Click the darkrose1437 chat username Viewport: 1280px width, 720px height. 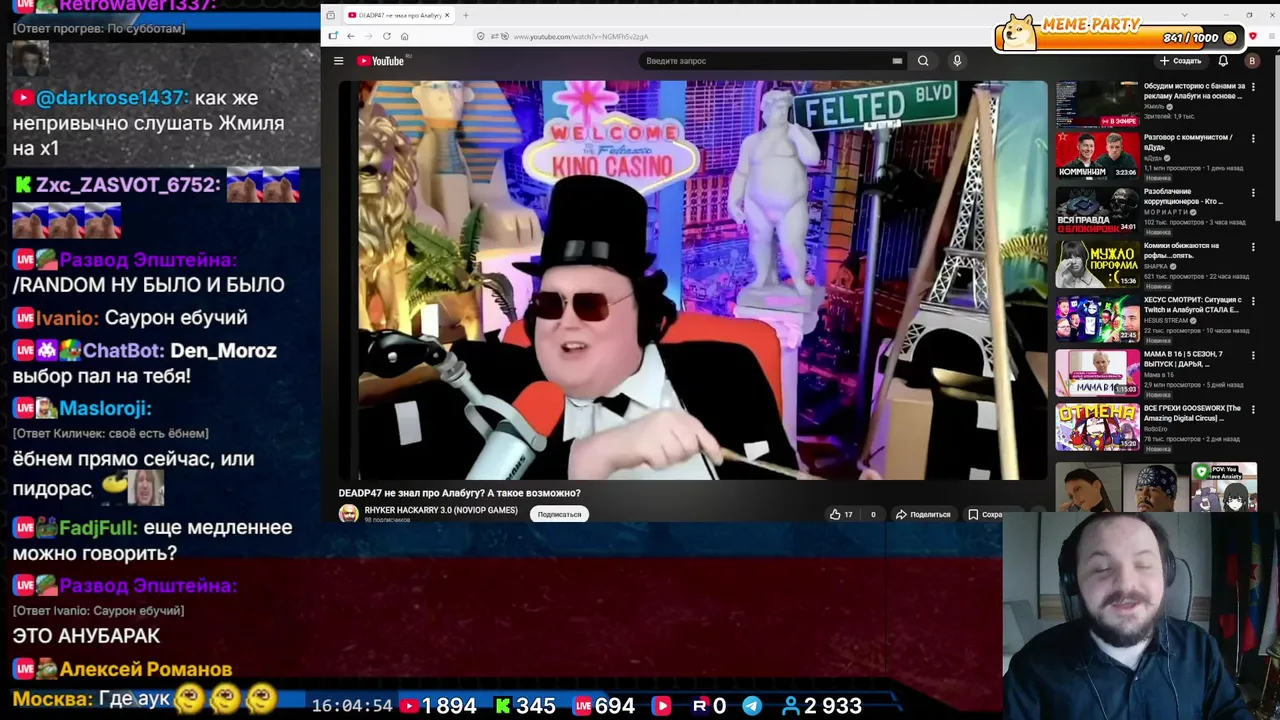[x=112, y=98]
